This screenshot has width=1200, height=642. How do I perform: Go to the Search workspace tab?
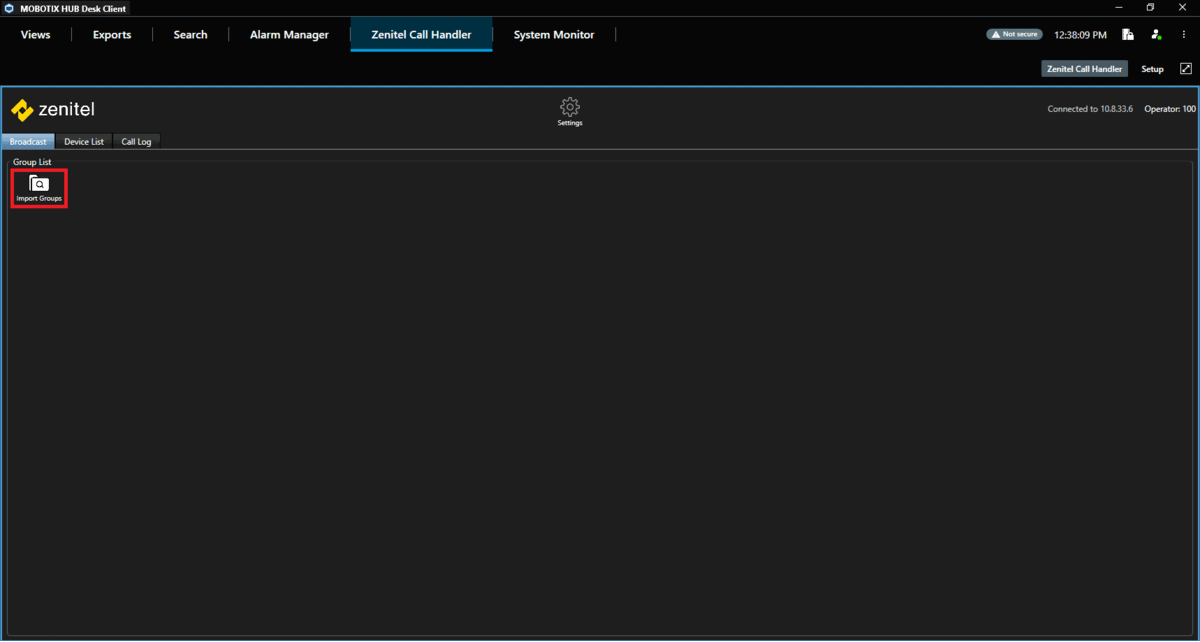190,34
